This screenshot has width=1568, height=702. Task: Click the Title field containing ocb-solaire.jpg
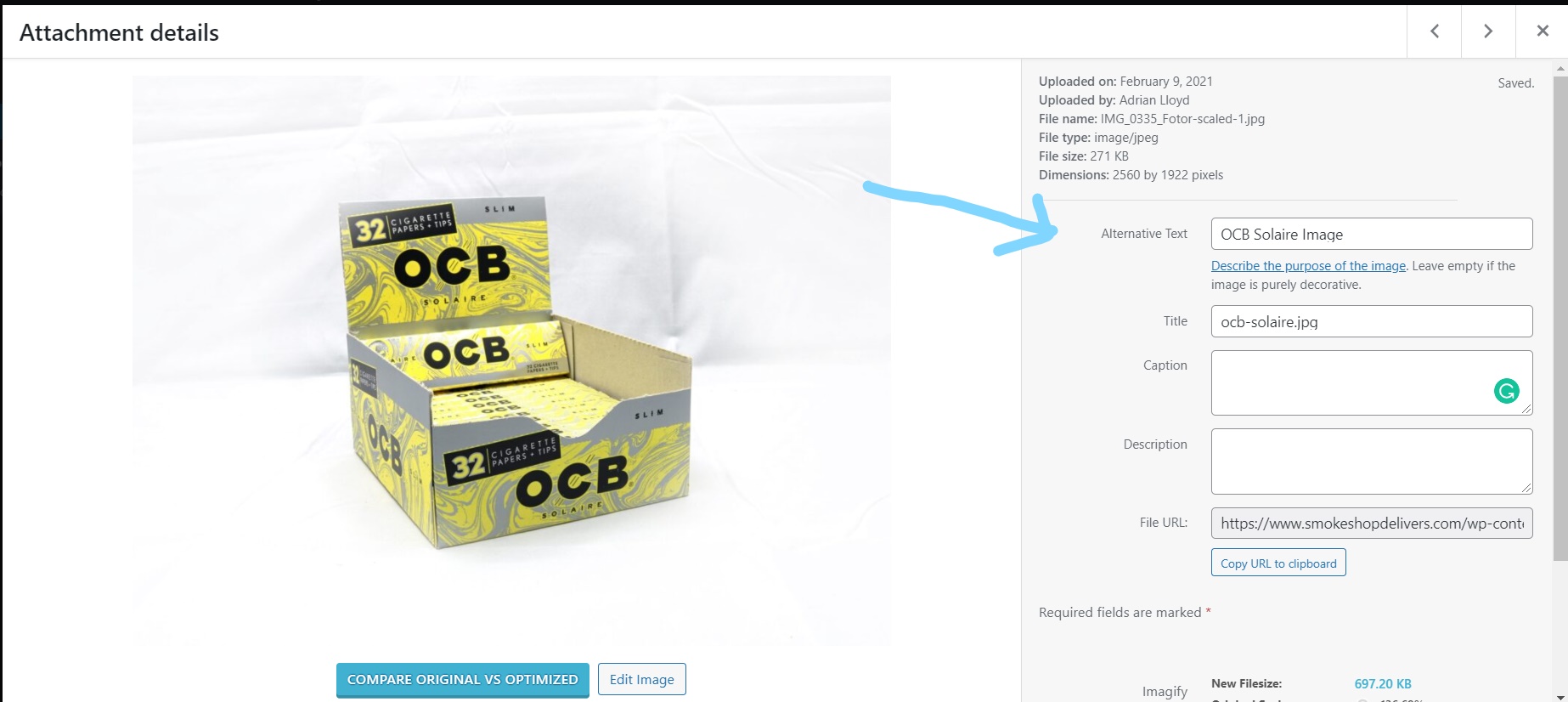click(1372, 321)
